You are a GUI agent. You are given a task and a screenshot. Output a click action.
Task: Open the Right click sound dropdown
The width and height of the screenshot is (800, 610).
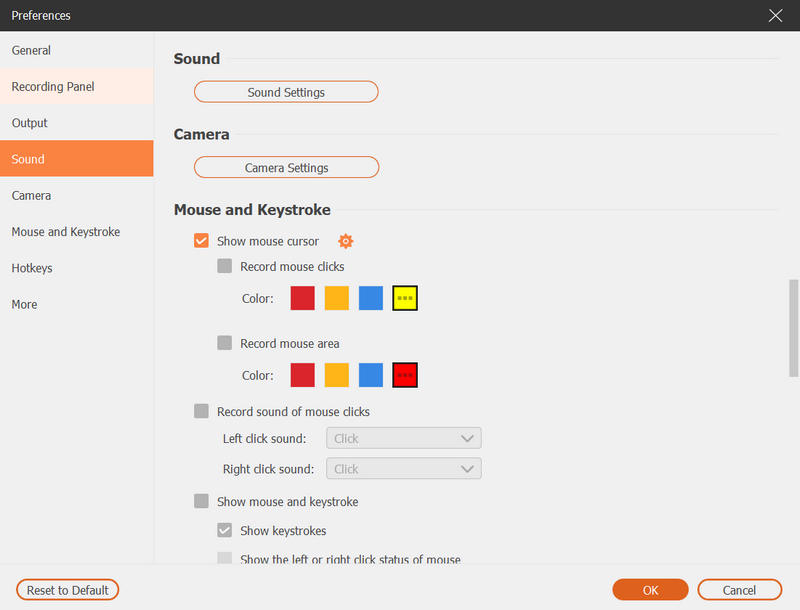(403, 468)
